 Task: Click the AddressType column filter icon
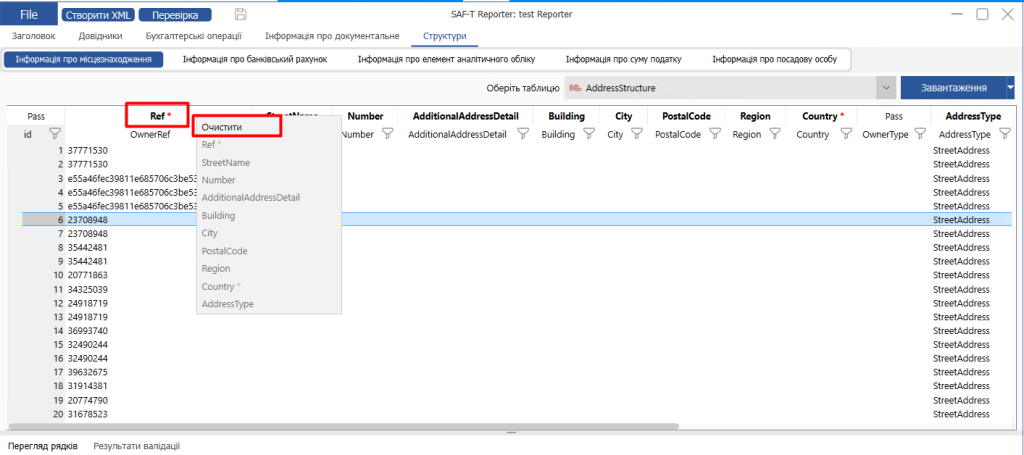click(1004, 134)
